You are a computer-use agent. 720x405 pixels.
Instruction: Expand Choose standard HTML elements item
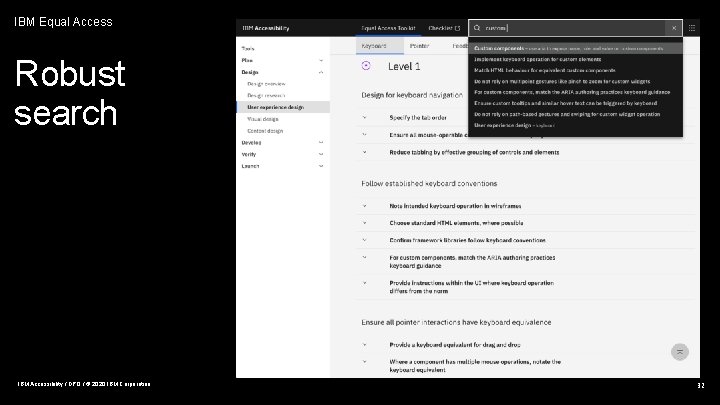coord(365,223)
